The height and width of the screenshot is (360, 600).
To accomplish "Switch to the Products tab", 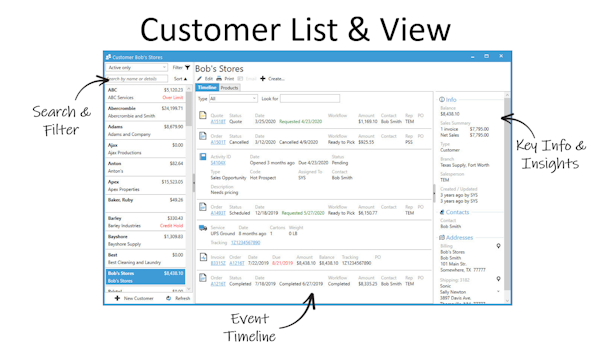I will pos(230,88).
